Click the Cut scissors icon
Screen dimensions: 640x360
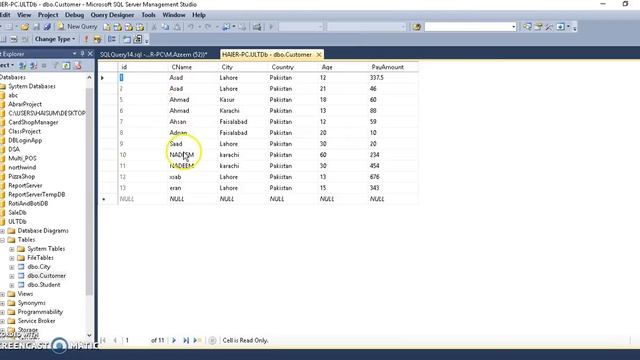(154, 27)
